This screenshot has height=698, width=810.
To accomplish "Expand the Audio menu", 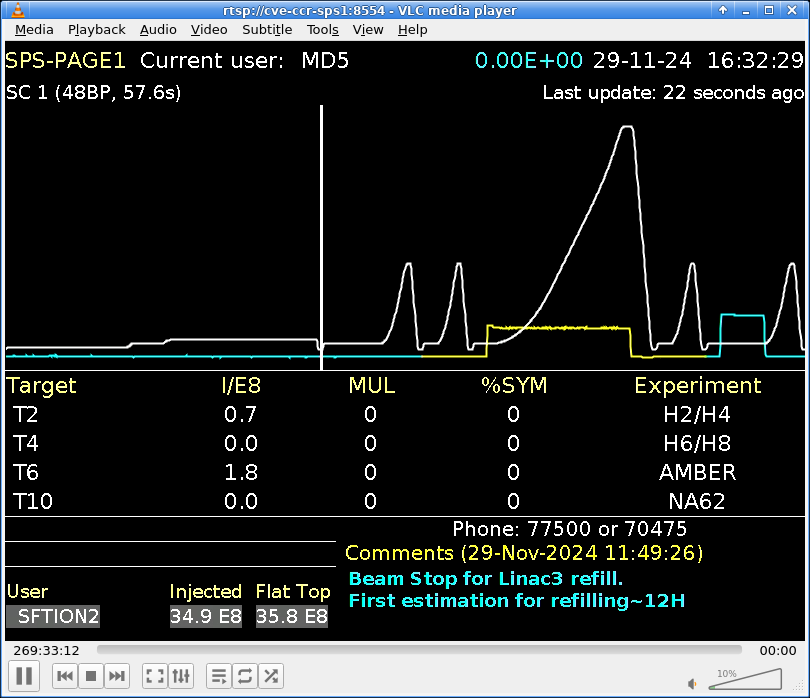I will (x=158, y=30).
